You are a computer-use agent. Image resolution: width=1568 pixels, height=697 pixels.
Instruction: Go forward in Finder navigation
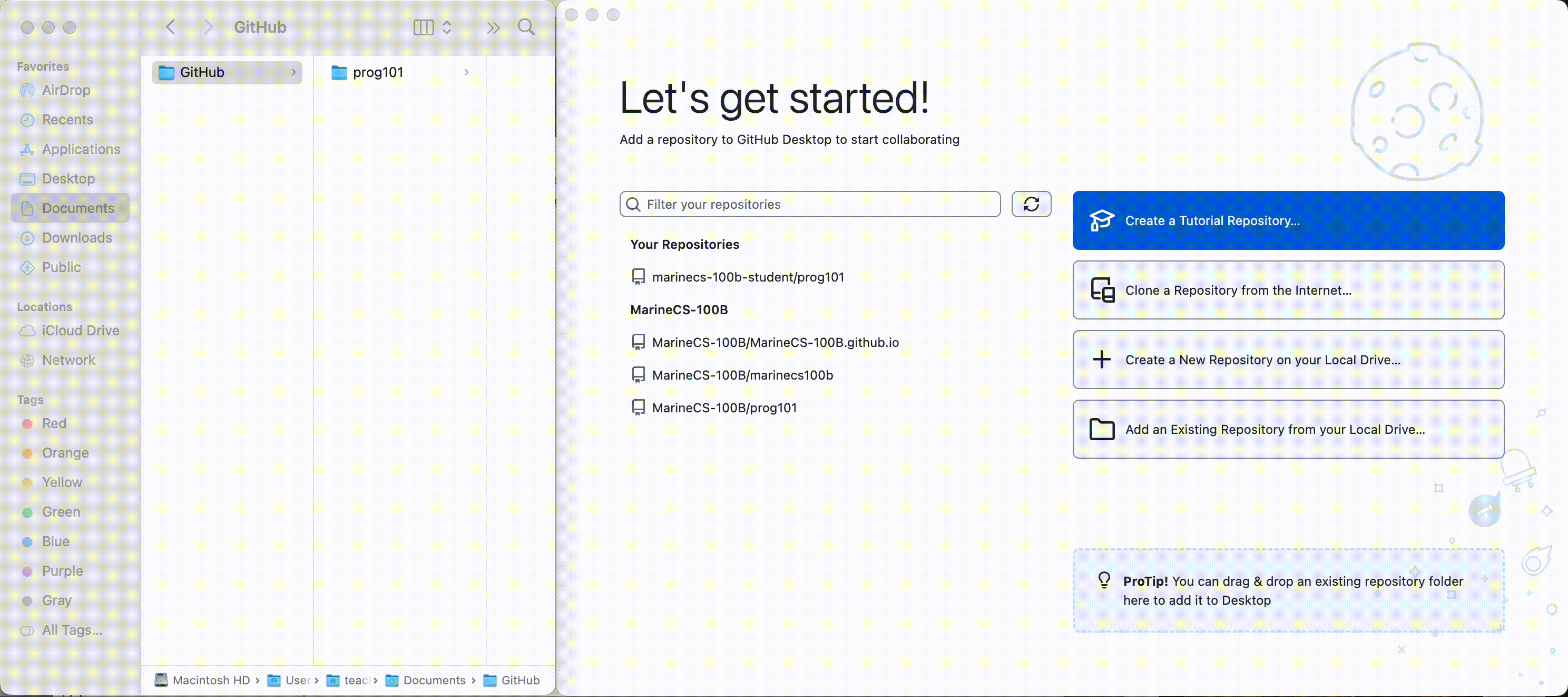coord(208,27)
